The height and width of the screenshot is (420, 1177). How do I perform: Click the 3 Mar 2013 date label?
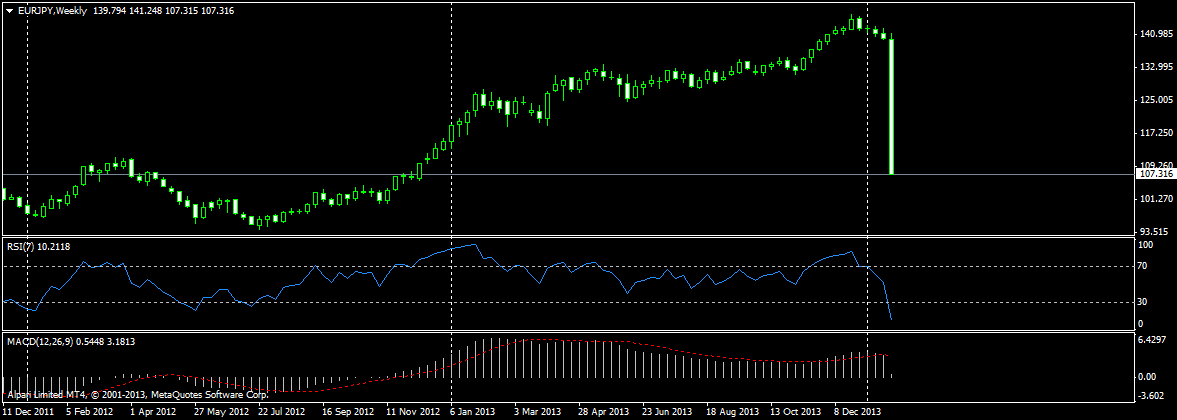pos(538,412)
